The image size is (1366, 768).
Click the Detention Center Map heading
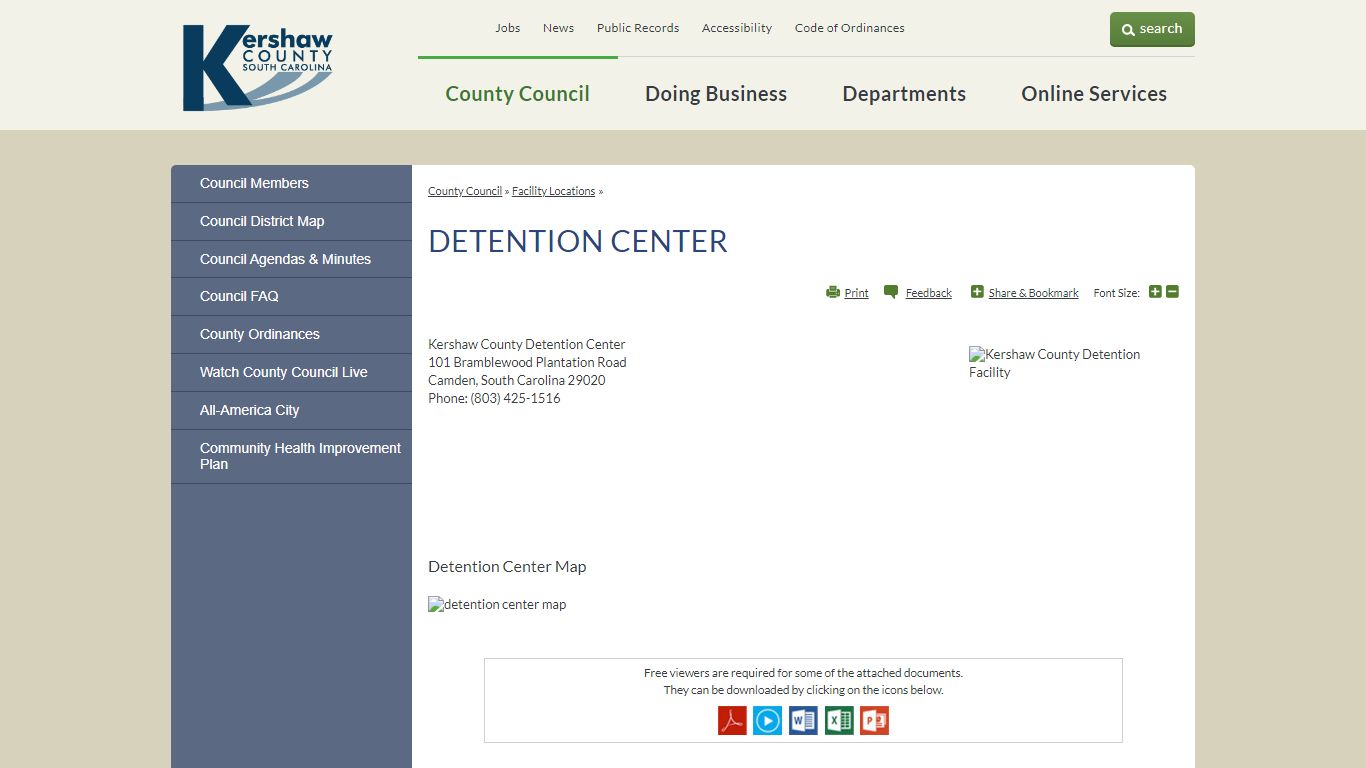point(507,566)
